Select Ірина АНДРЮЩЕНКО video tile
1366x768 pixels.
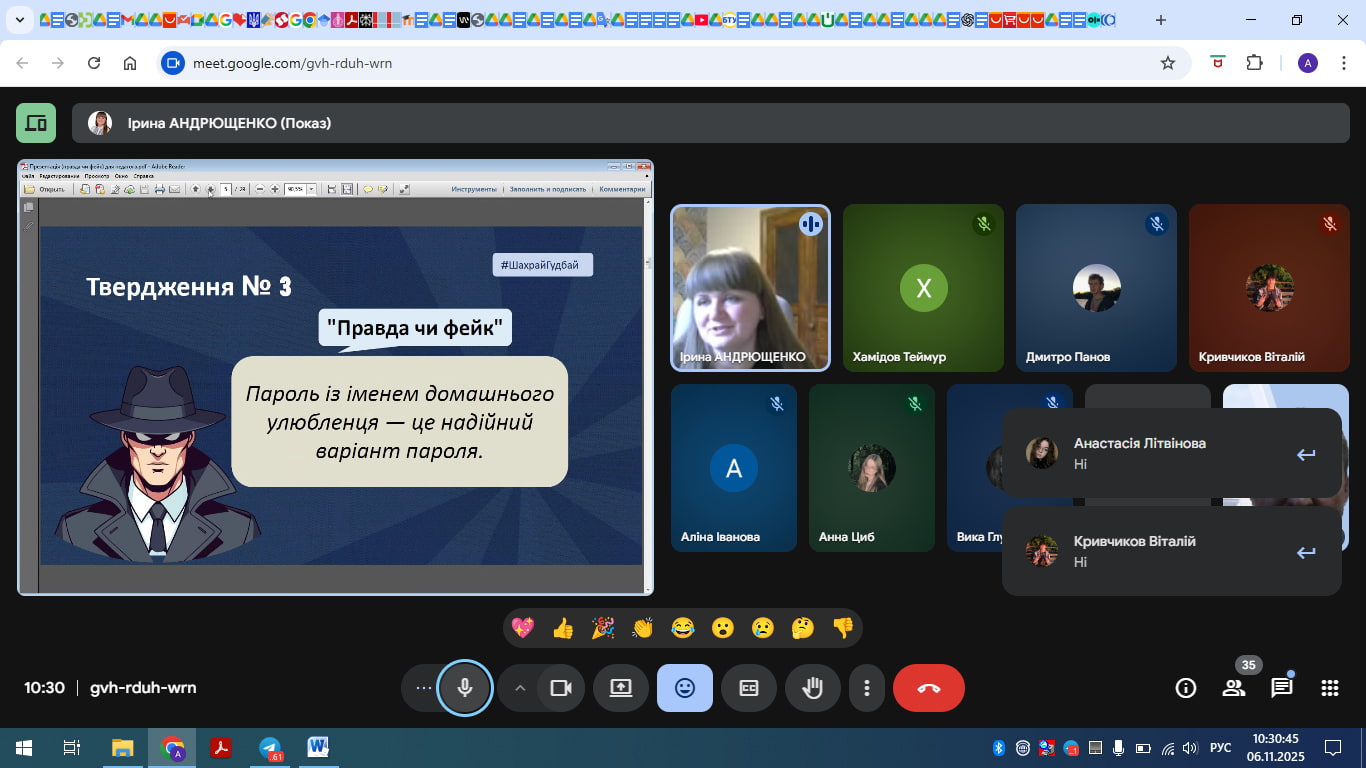750,288
